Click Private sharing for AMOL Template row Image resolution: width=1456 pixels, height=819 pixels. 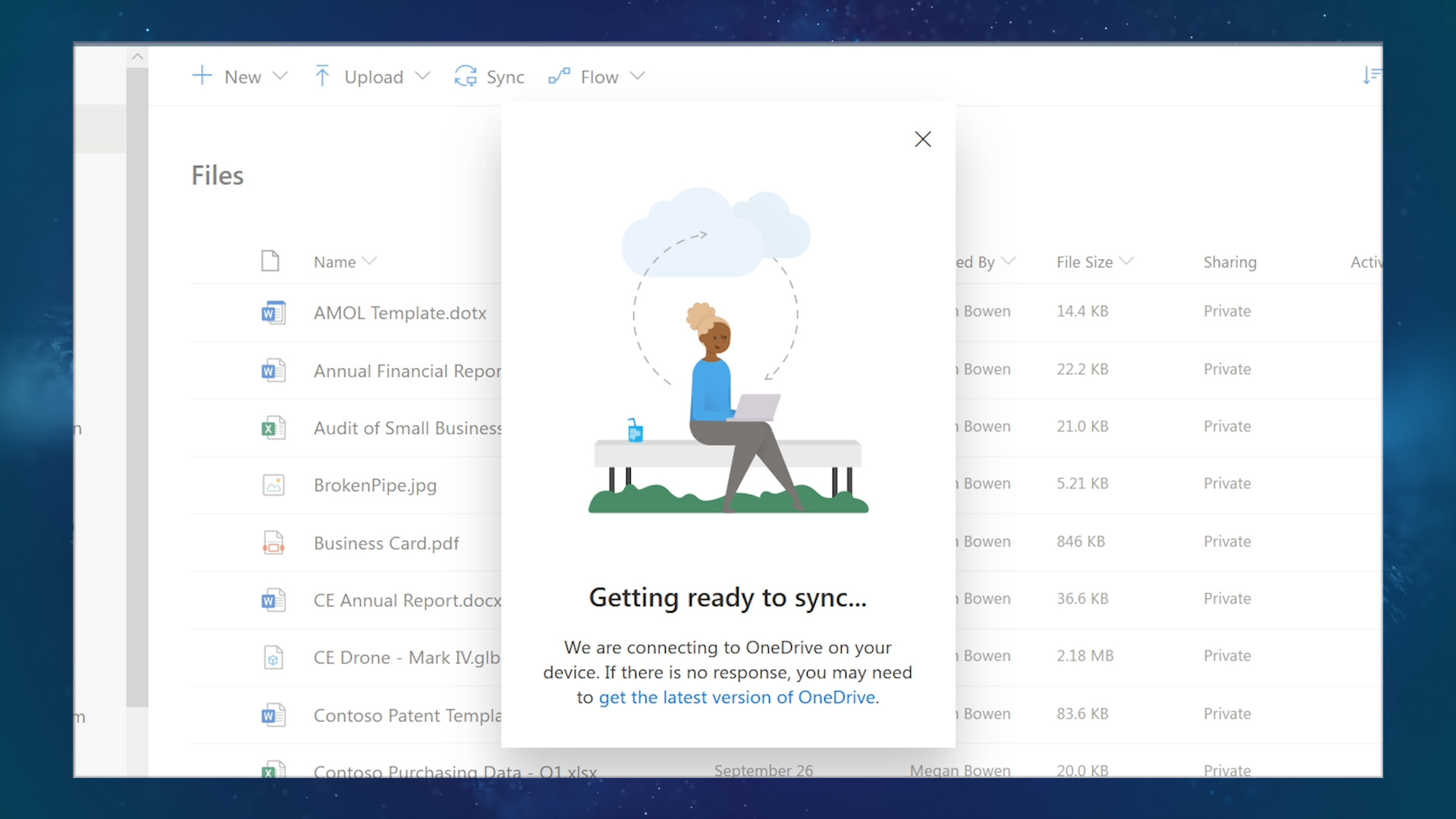1227,311
